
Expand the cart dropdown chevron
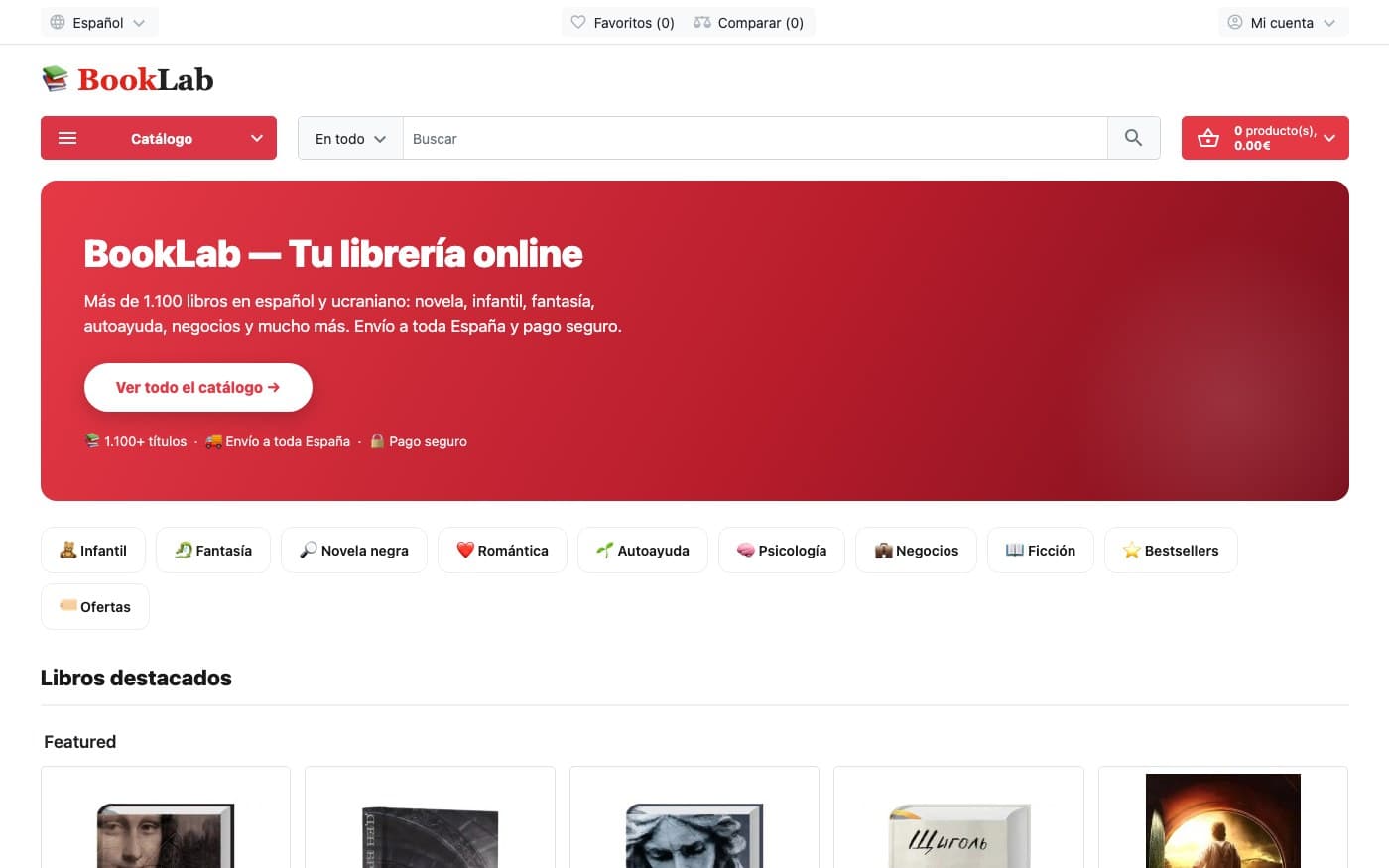[1329, 138]
